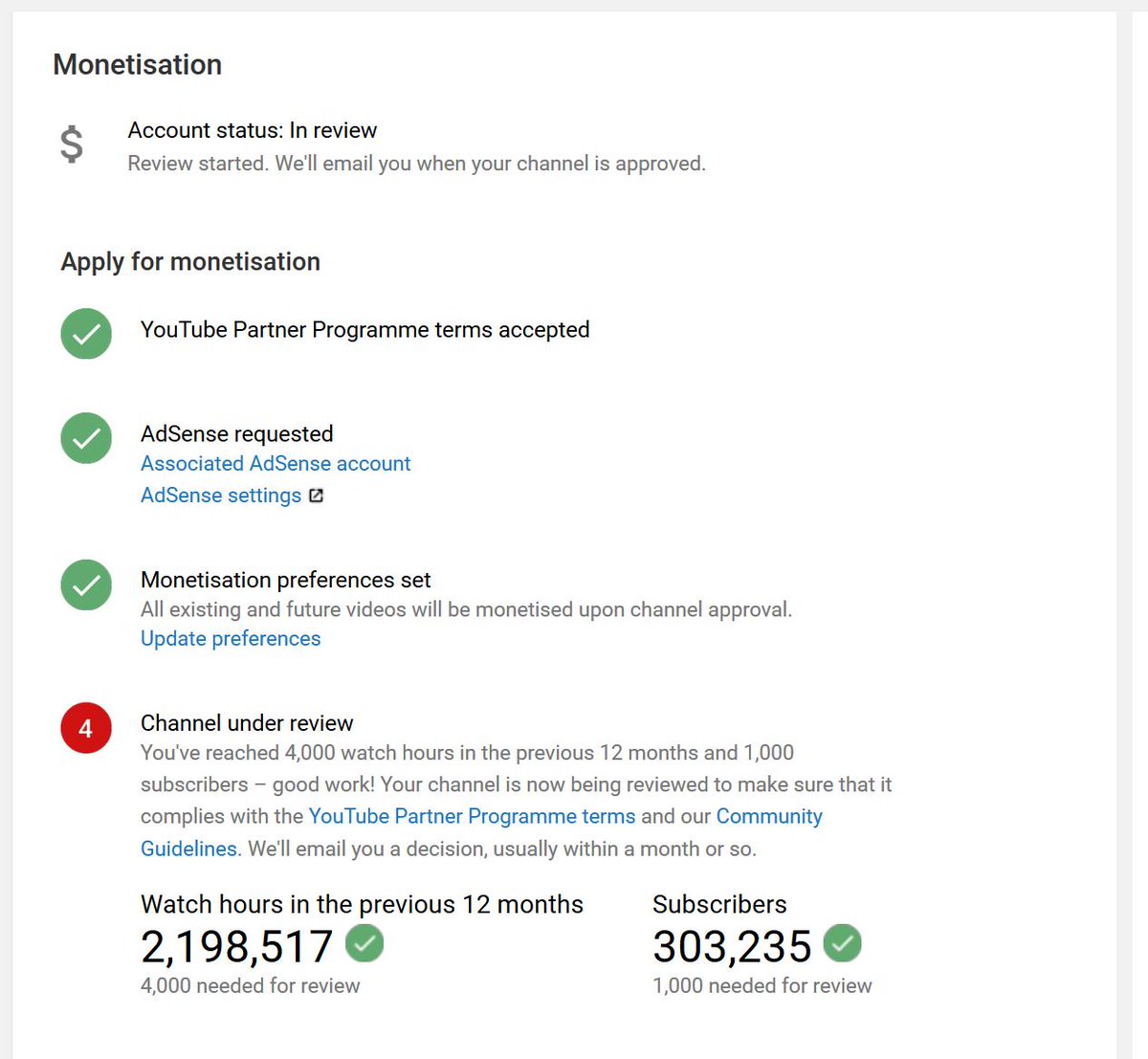1148x1059 pixels.
Task: Click green checkmark beside Partner Programme terms accepted
Action: pos(86,334)
